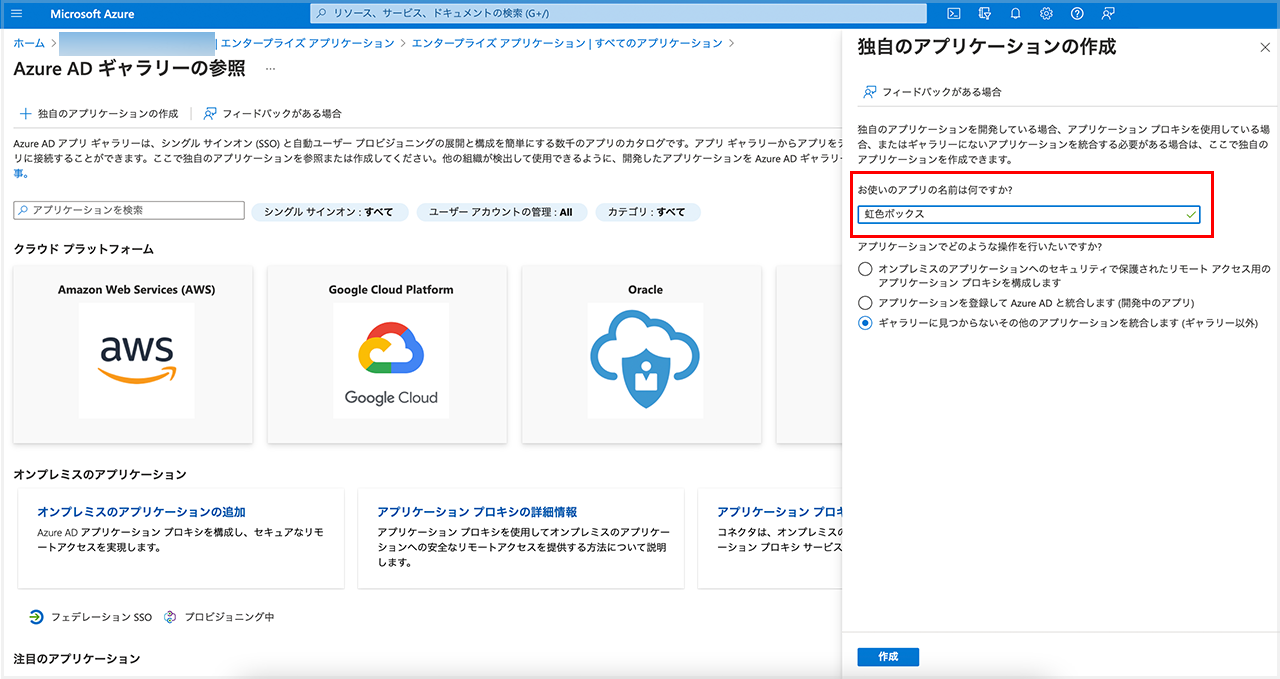1280x679 pixels.
Task: Open the シングル サインオン filter
Action: coord(330,212)
